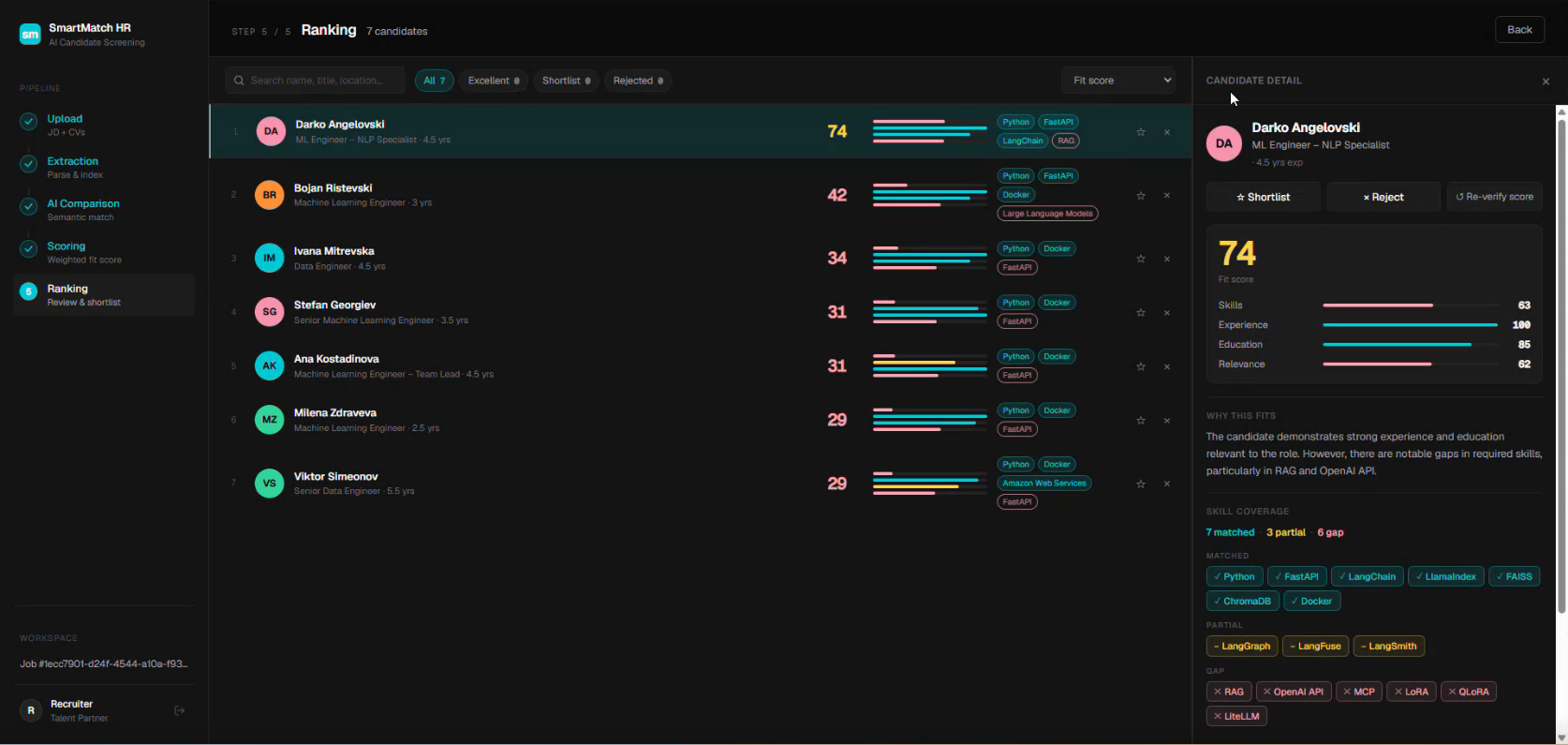Star Ana Kostadinova as favorite
This screenshot has width=1568, height=745.
[x=1141, y=366]
